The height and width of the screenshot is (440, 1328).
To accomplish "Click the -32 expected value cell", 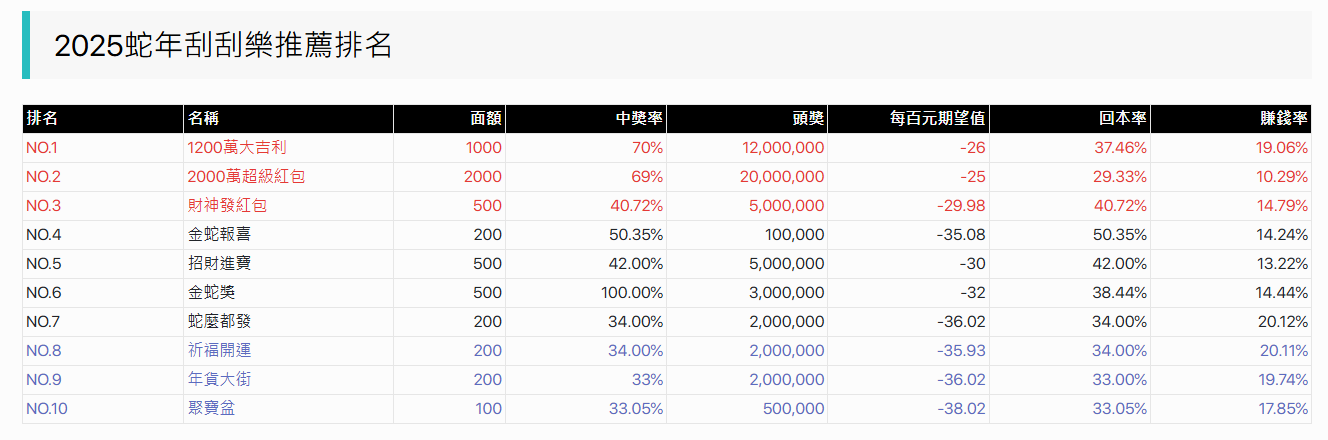I will point(908,293).
